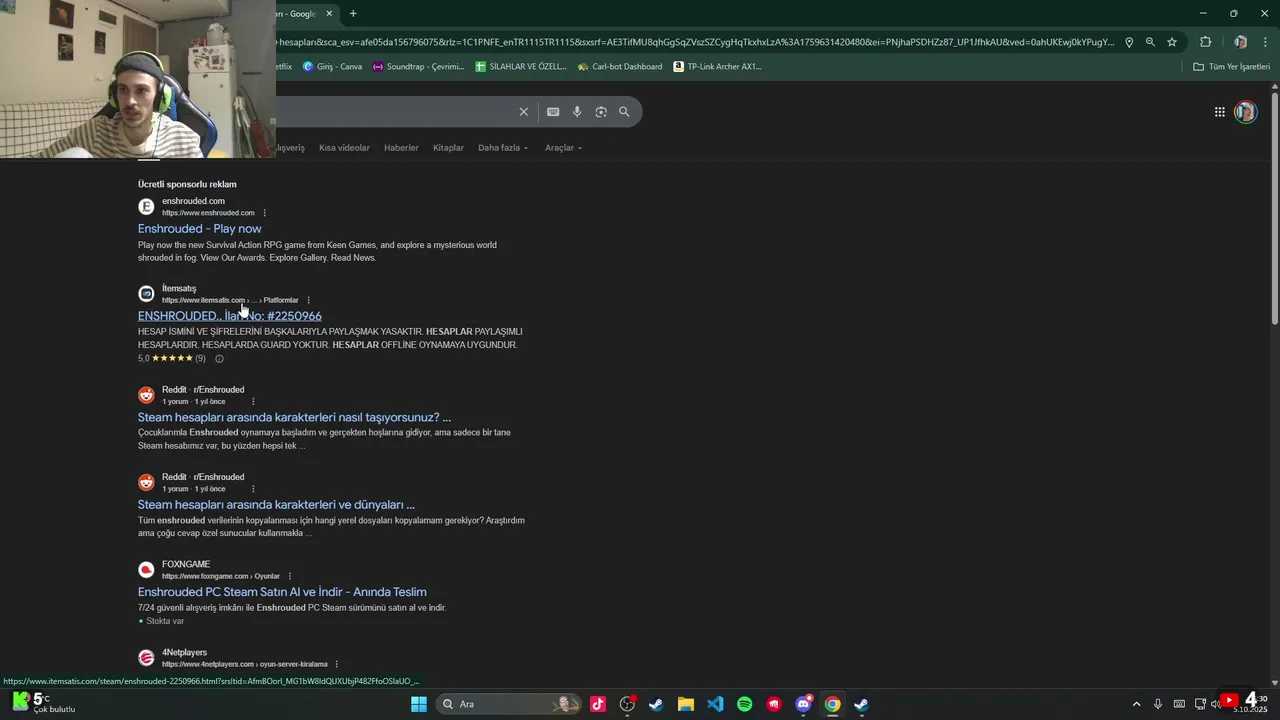Image resolution: width=1280 pixels, height=720 pixels.
Task: Switch to Kısa videolar search tab
Action: coord(344,148)
